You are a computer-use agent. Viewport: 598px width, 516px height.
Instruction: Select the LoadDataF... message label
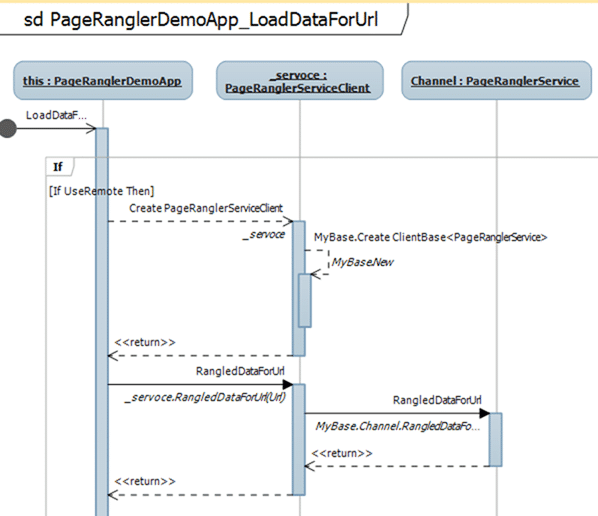56,115
